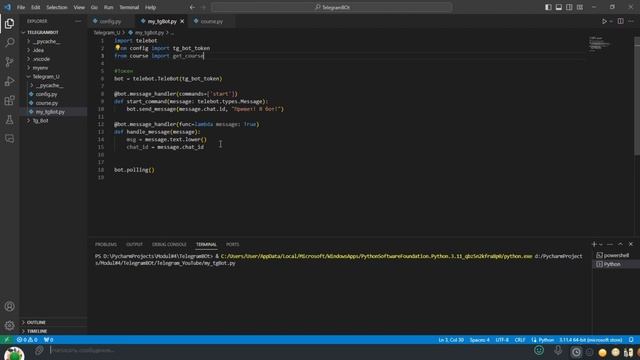Close the terminal panel

tap(631, 244)
